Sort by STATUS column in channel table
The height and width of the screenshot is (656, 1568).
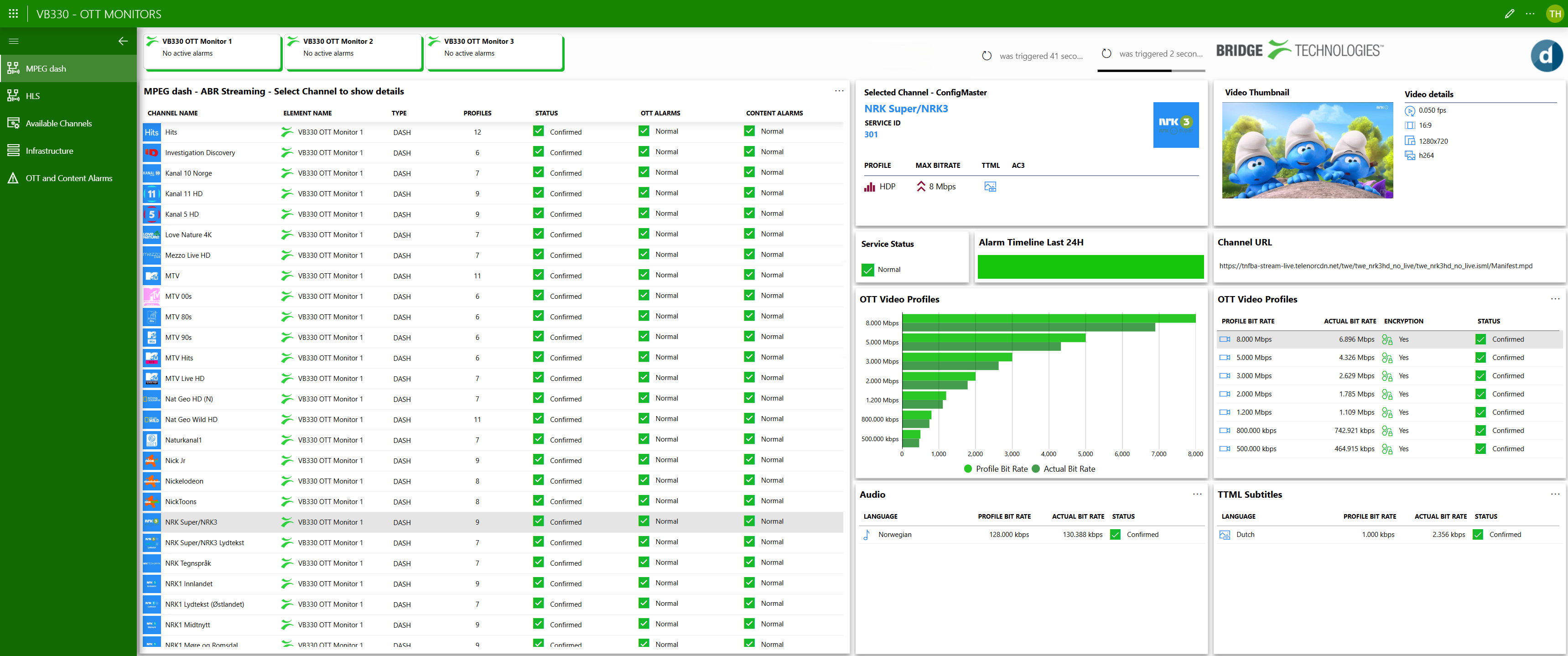point(546,113)
